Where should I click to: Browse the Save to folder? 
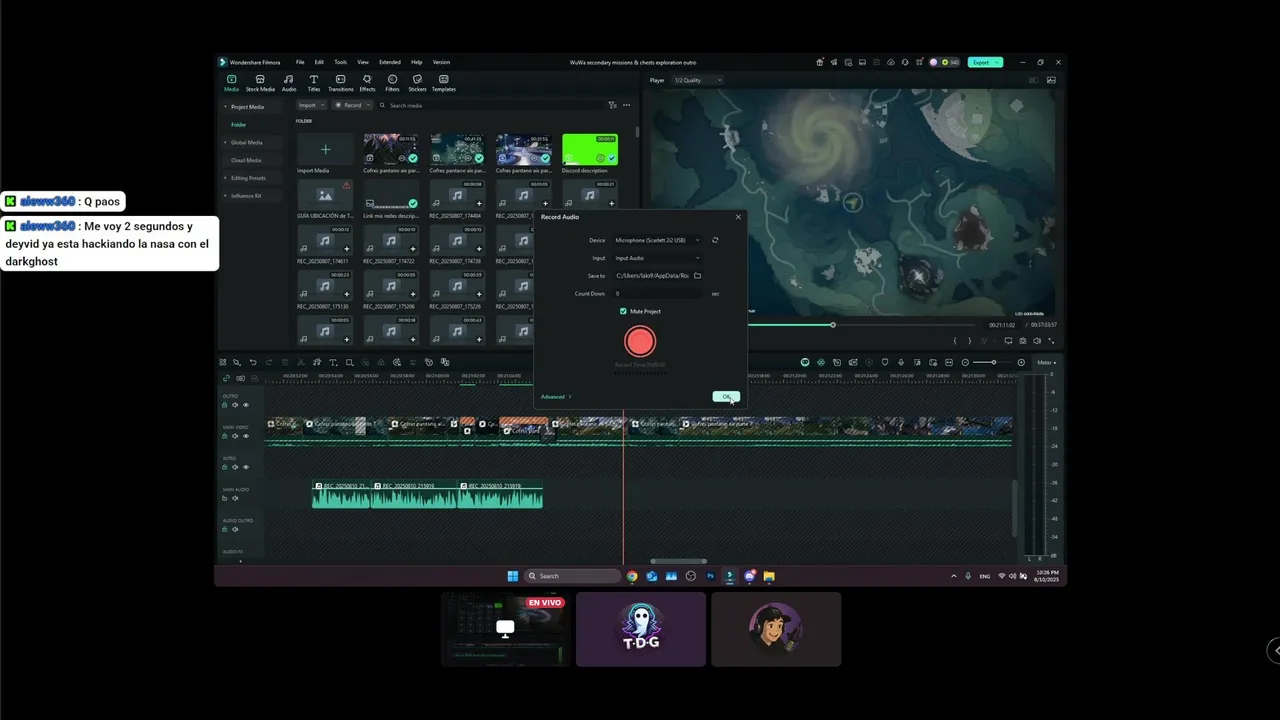(698, 275)
